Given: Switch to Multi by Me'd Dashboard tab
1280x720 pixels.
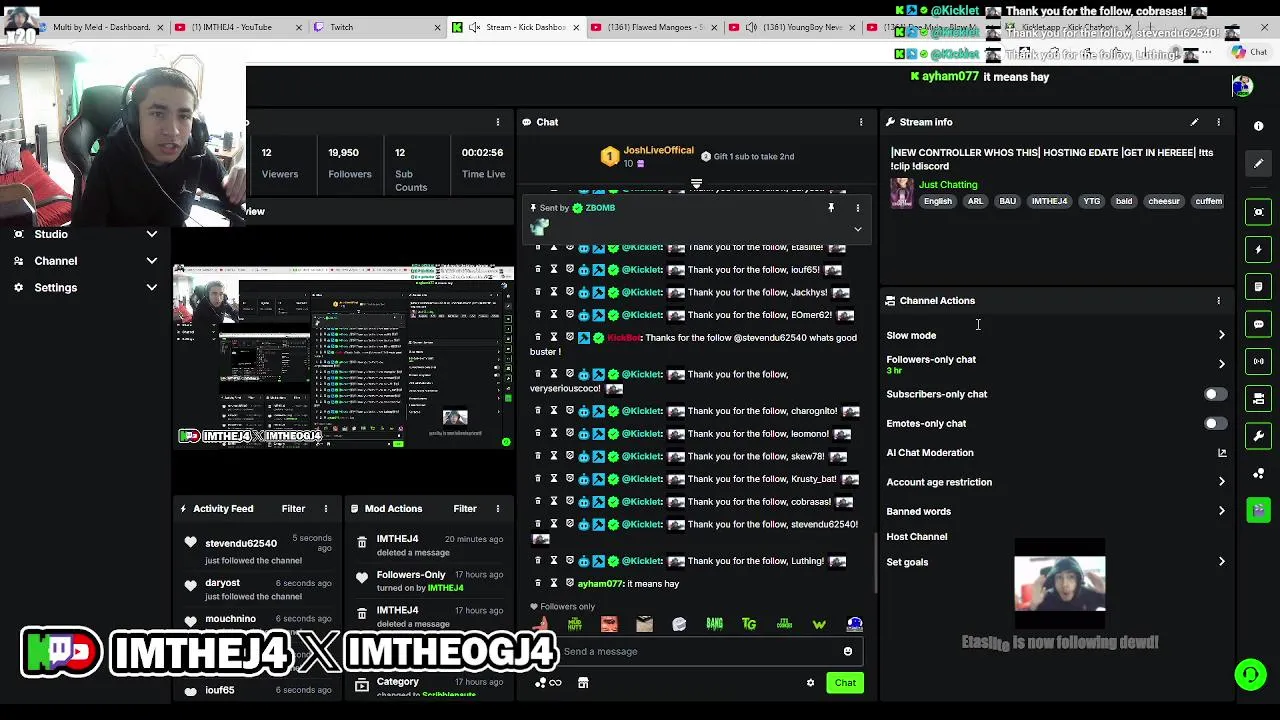Looking at the screenshot, I should [x=100, y=27].
